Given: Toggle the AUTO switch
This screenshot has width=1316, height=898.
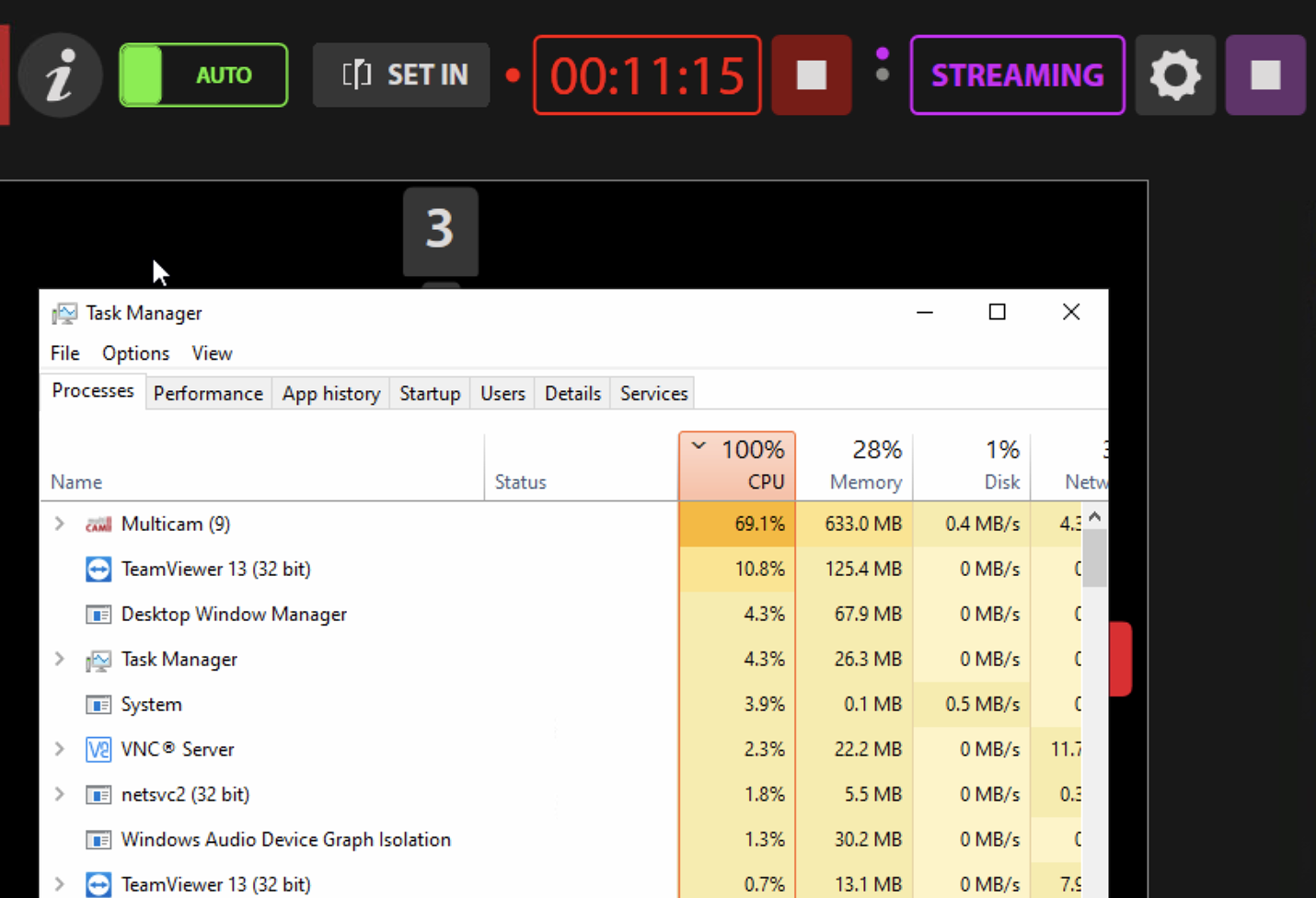Looking at the screenshot, I should [203, 75].
